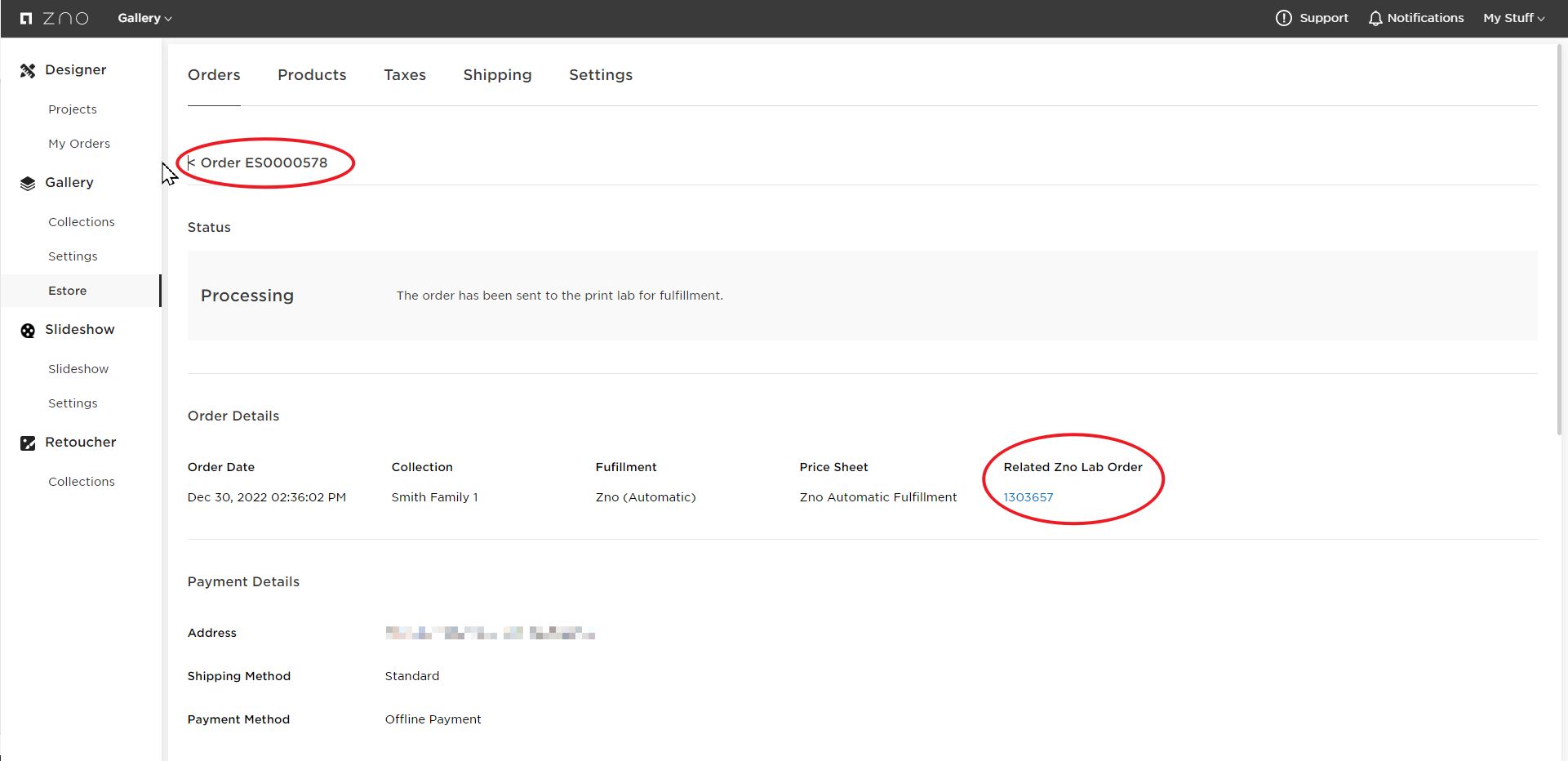This screenshot has height=761, width=1568.
Task: Expand the Gallery dropdown in top bar
Action: [144, 18]
